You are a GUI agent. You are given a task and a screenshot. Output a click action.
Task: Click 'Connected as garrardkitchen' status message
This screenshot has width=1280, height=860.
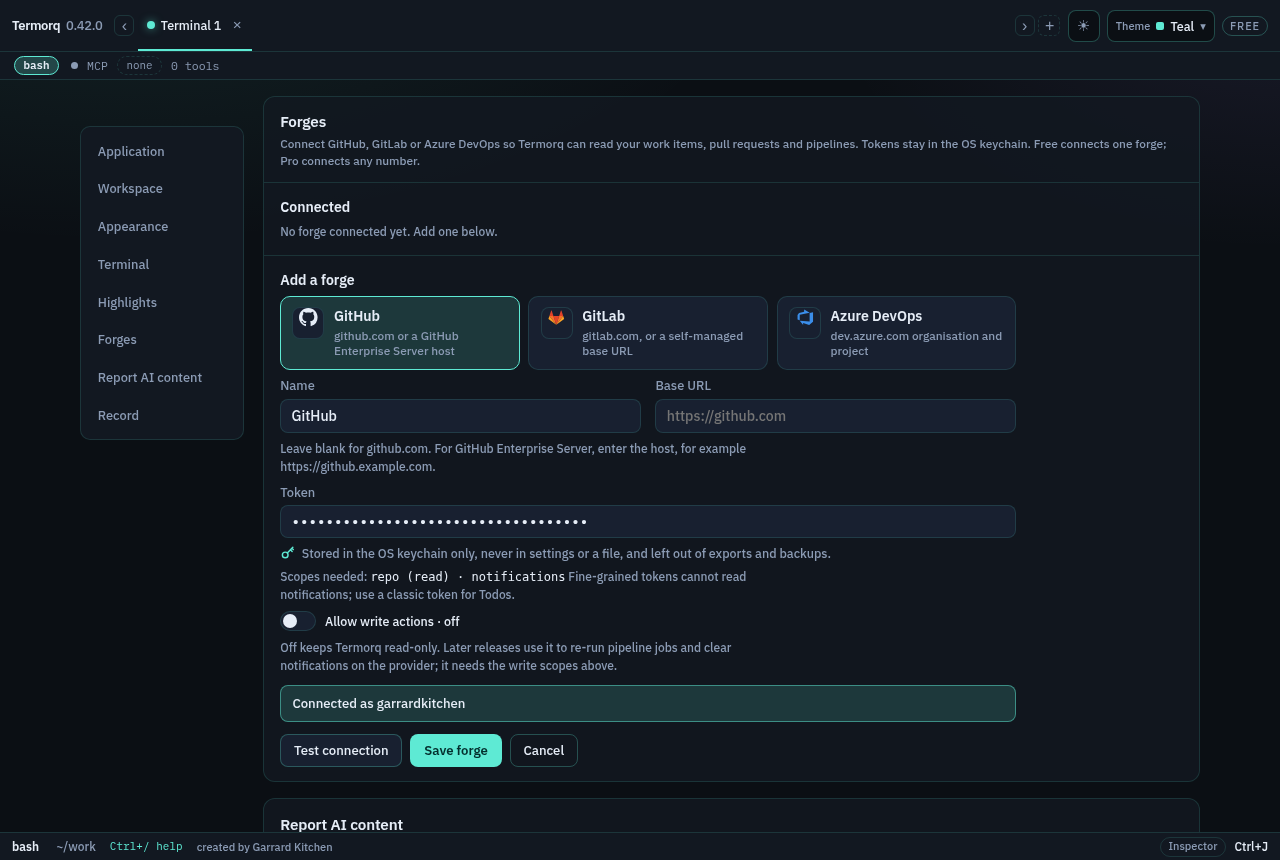click(x=648, y=703)
